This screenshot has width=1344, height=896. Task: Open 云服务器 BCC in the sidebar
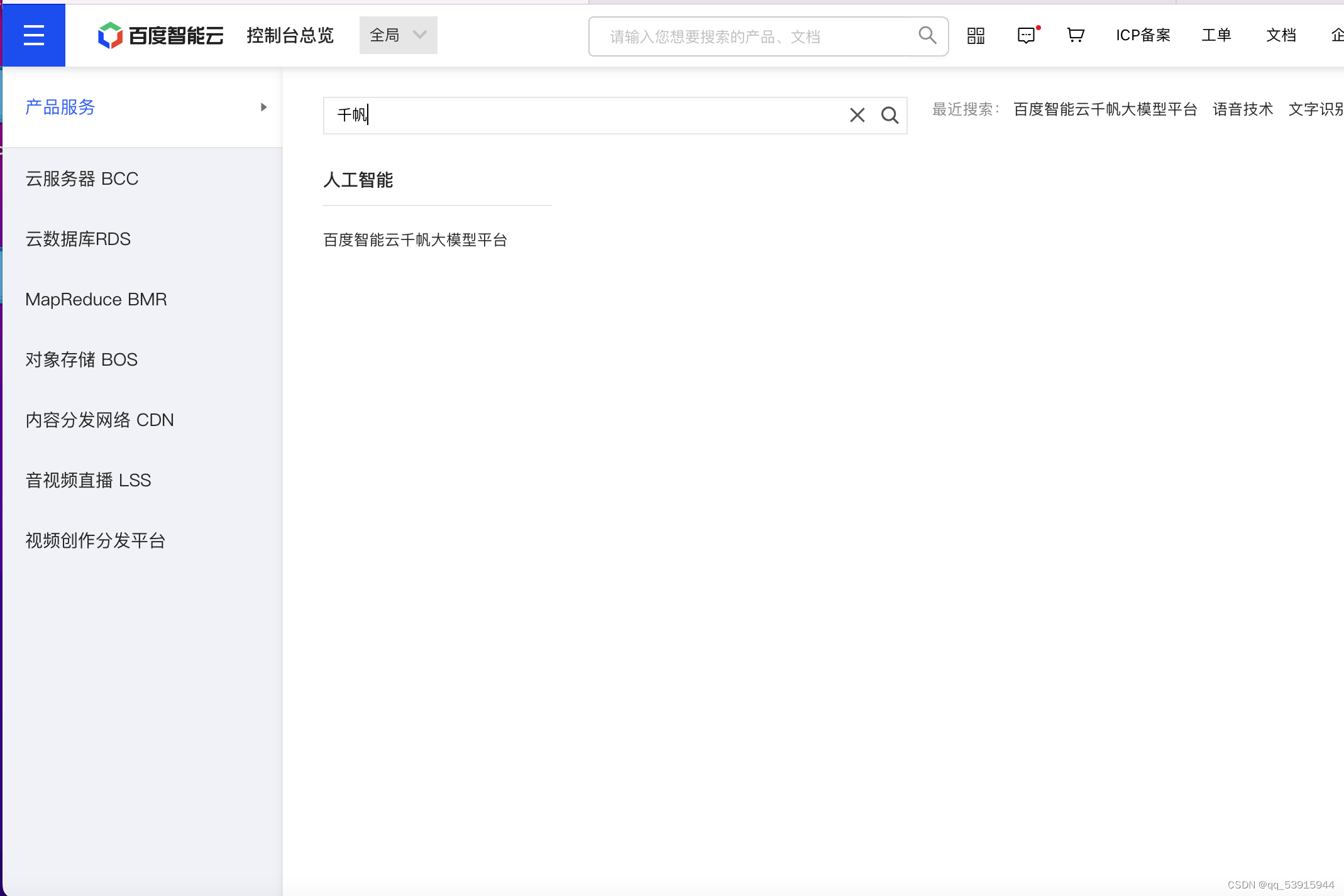pos(82,179)
